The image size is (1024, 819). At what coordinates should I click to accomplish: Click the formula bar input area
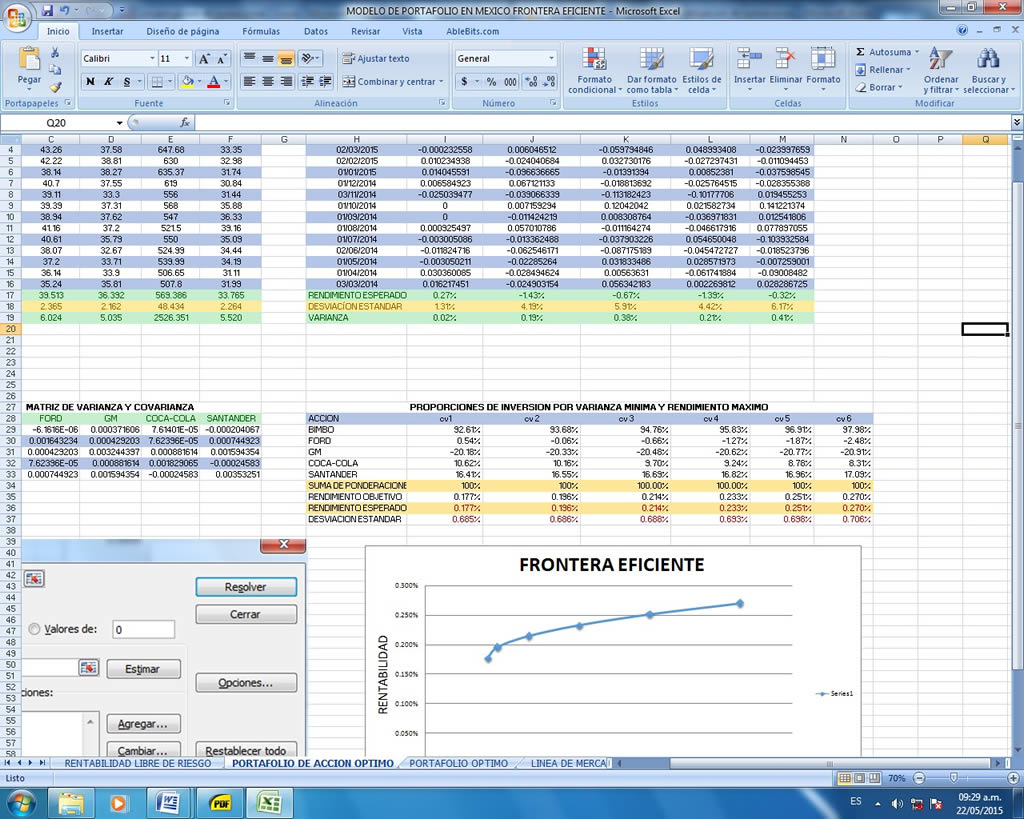click(603, 123)
